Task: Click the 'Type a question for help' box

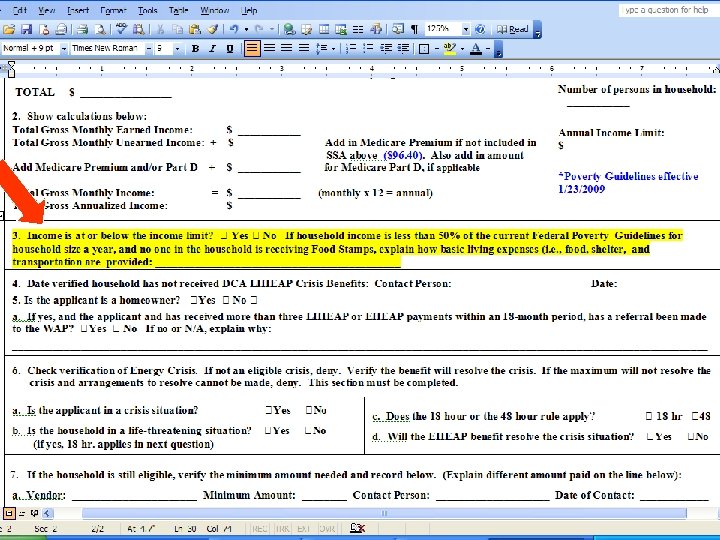Action: click(669, 10)
